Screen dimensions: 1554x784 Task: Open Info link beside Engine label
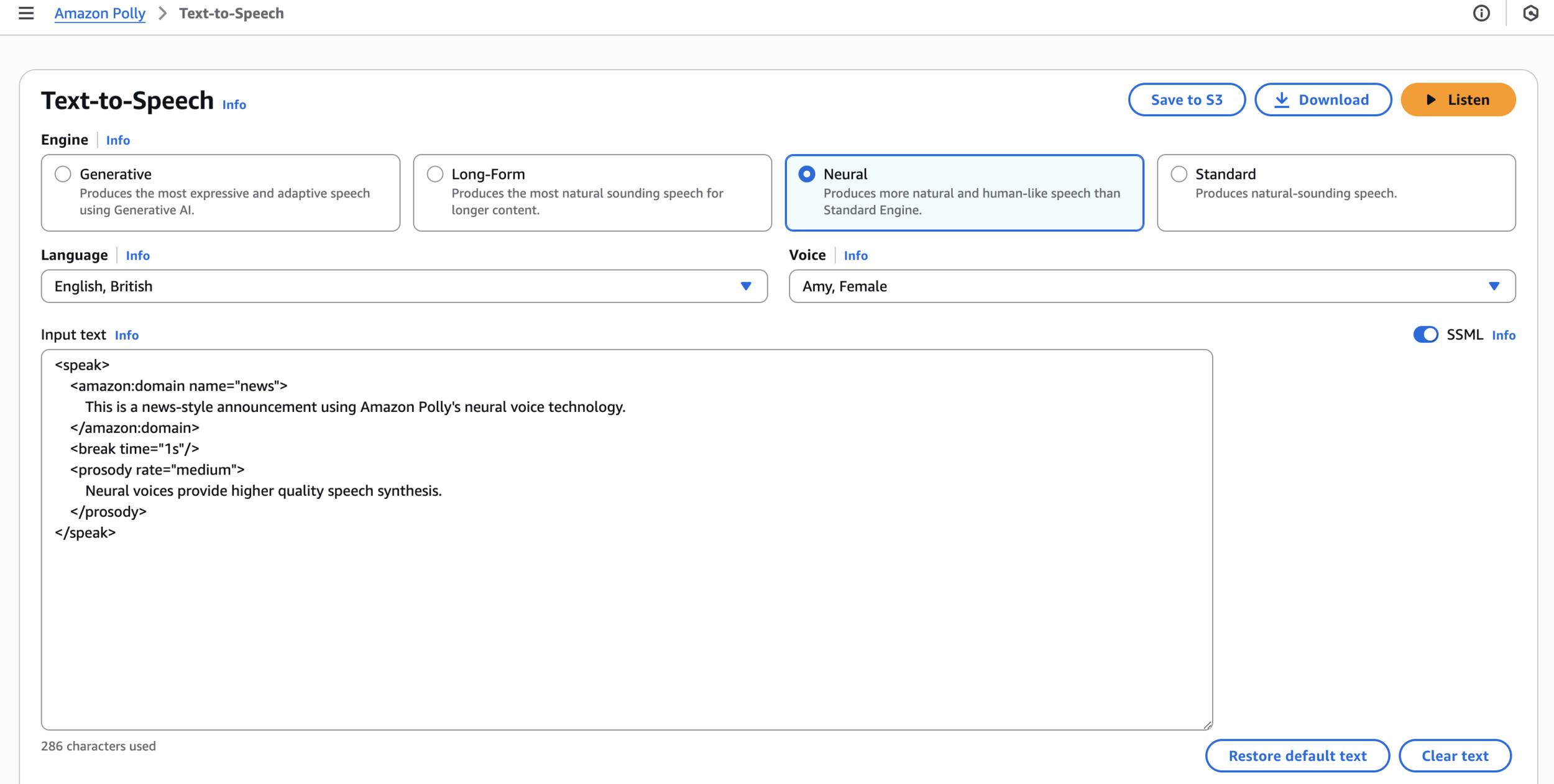[117, 140]
